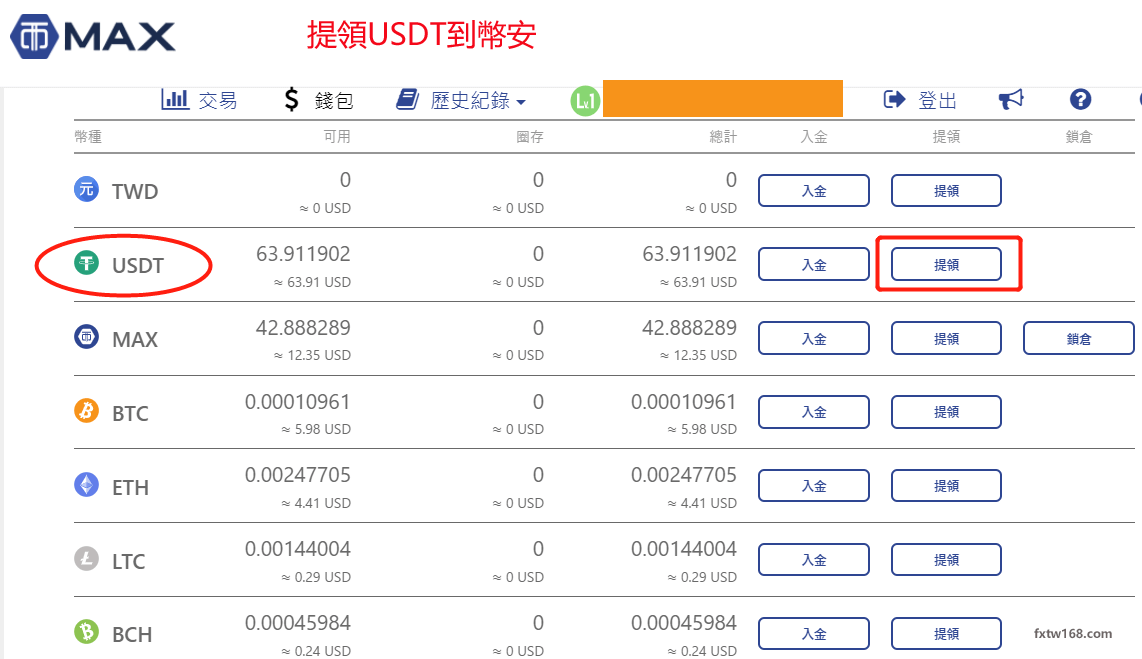The image size is (1142, 659).
Task: Click the logout arrow icon beside 登出
Action: point(895,99)
